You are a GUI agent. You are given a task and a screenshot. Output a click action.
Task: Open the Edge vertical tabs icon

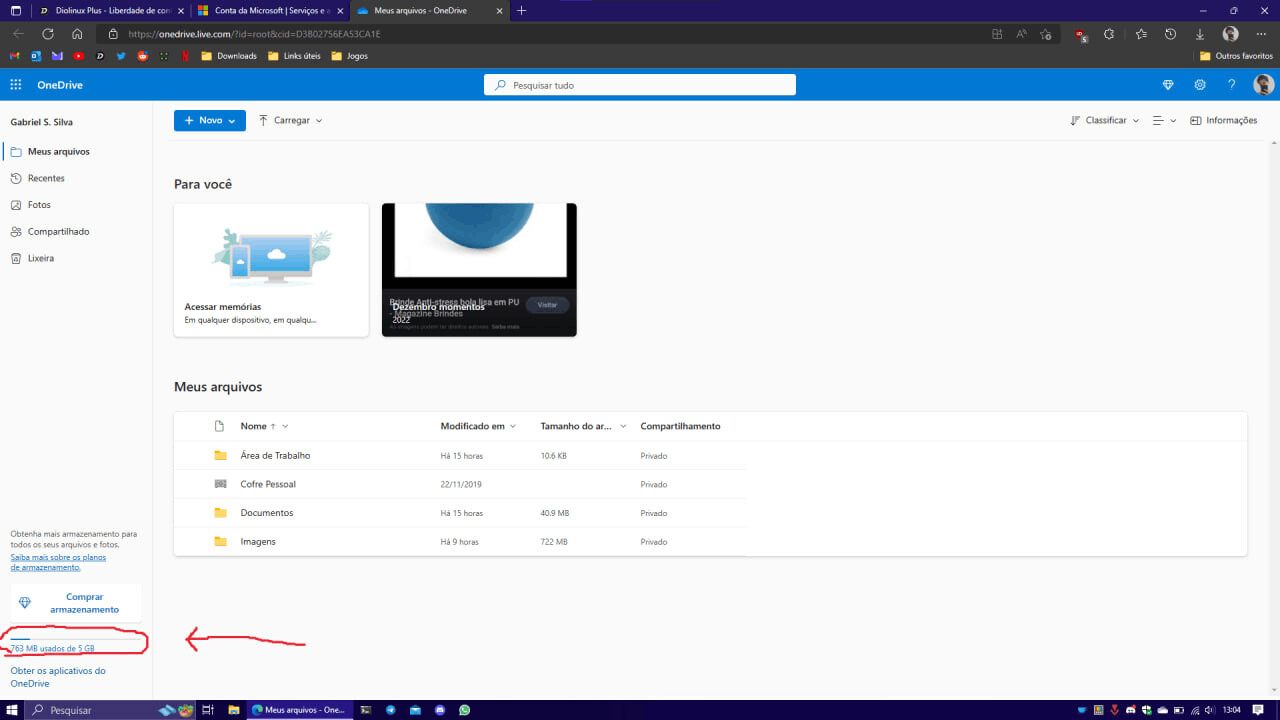tap(15, 10)
